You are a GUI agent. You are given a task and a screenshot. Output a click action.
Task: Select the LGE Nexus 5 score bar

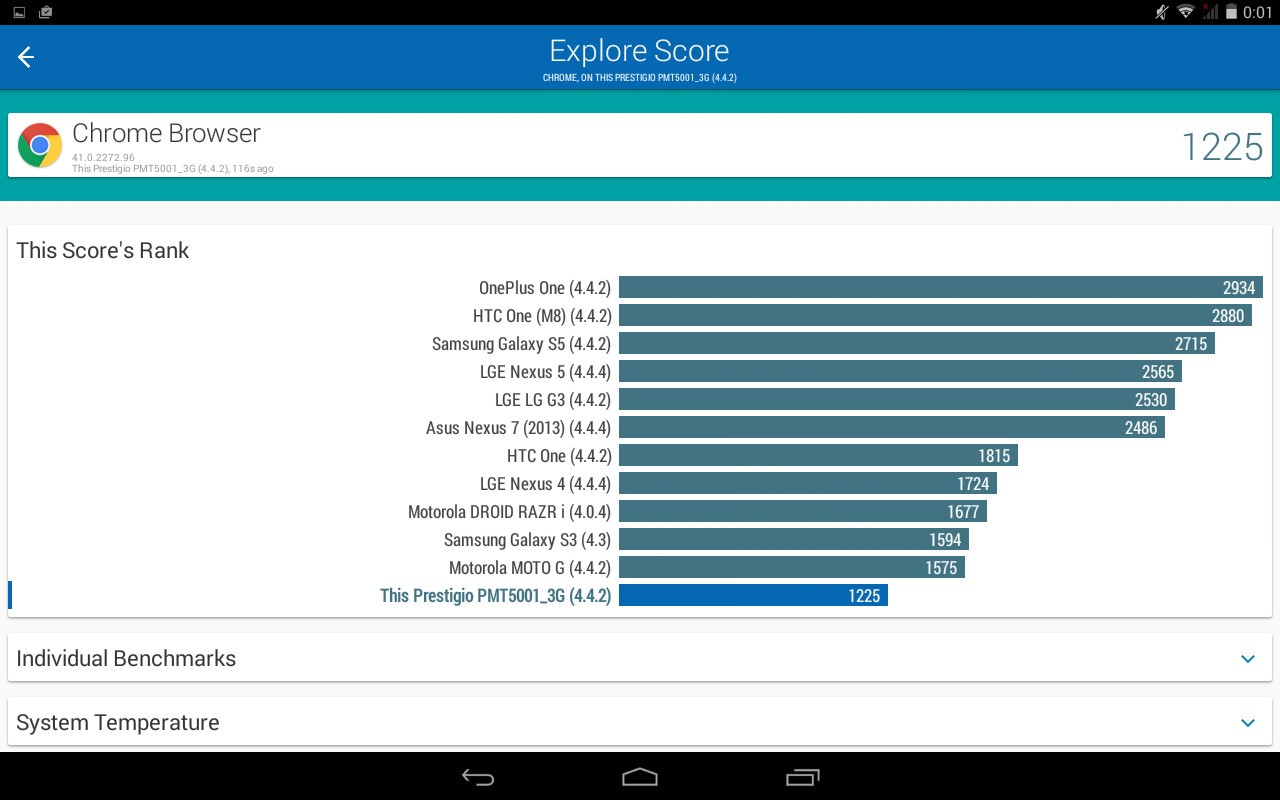pos(900,372)
